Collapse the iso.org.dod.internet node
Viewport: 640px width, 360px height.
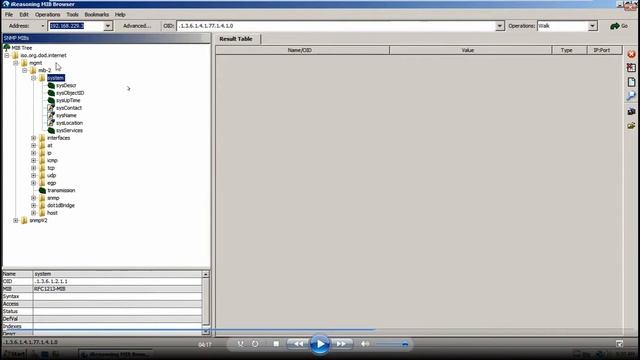[7, 55]
